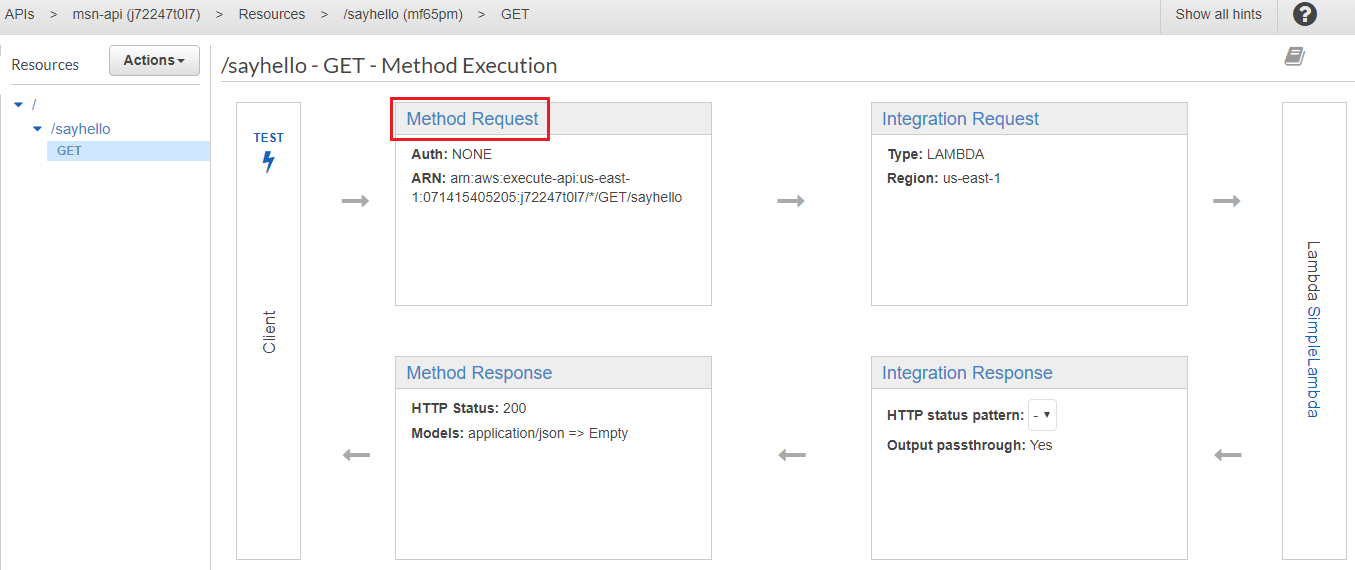Select the /sayhello resource in tree
This screenshot has width=1355, height=570.
click(81, 129)
